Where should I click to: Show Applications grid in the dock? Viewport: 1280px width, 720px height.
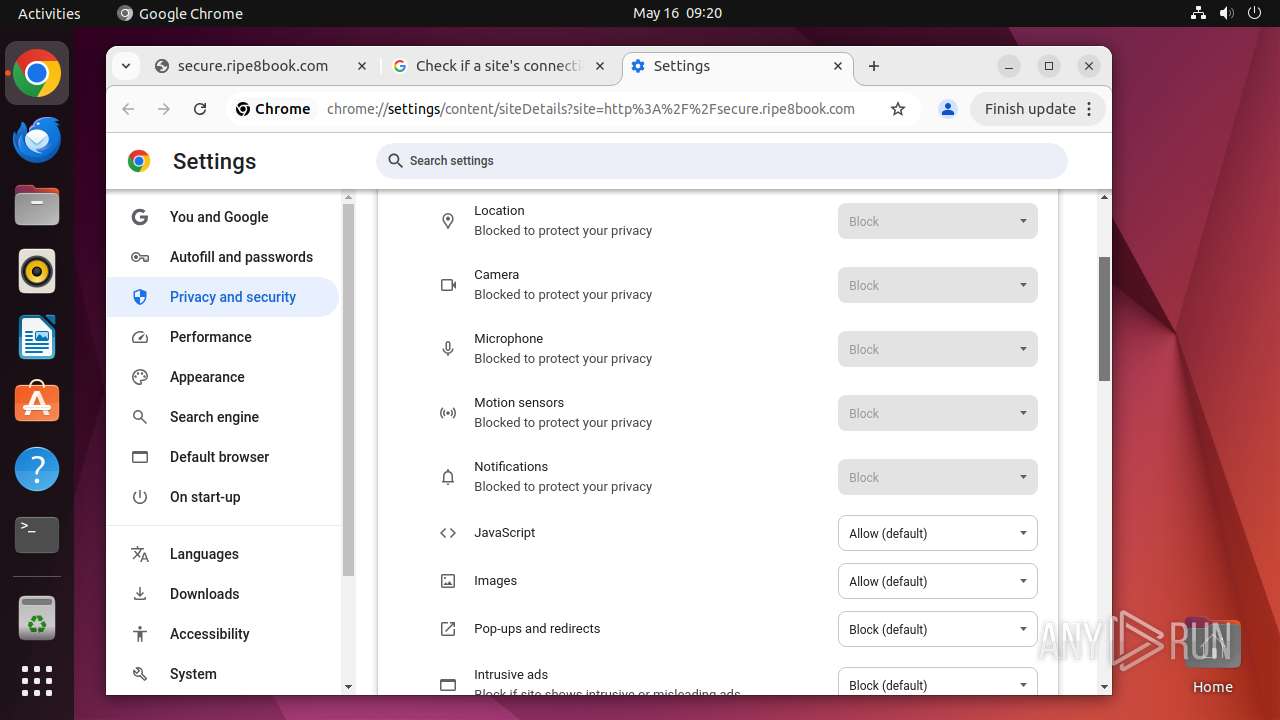coord(37,681)
